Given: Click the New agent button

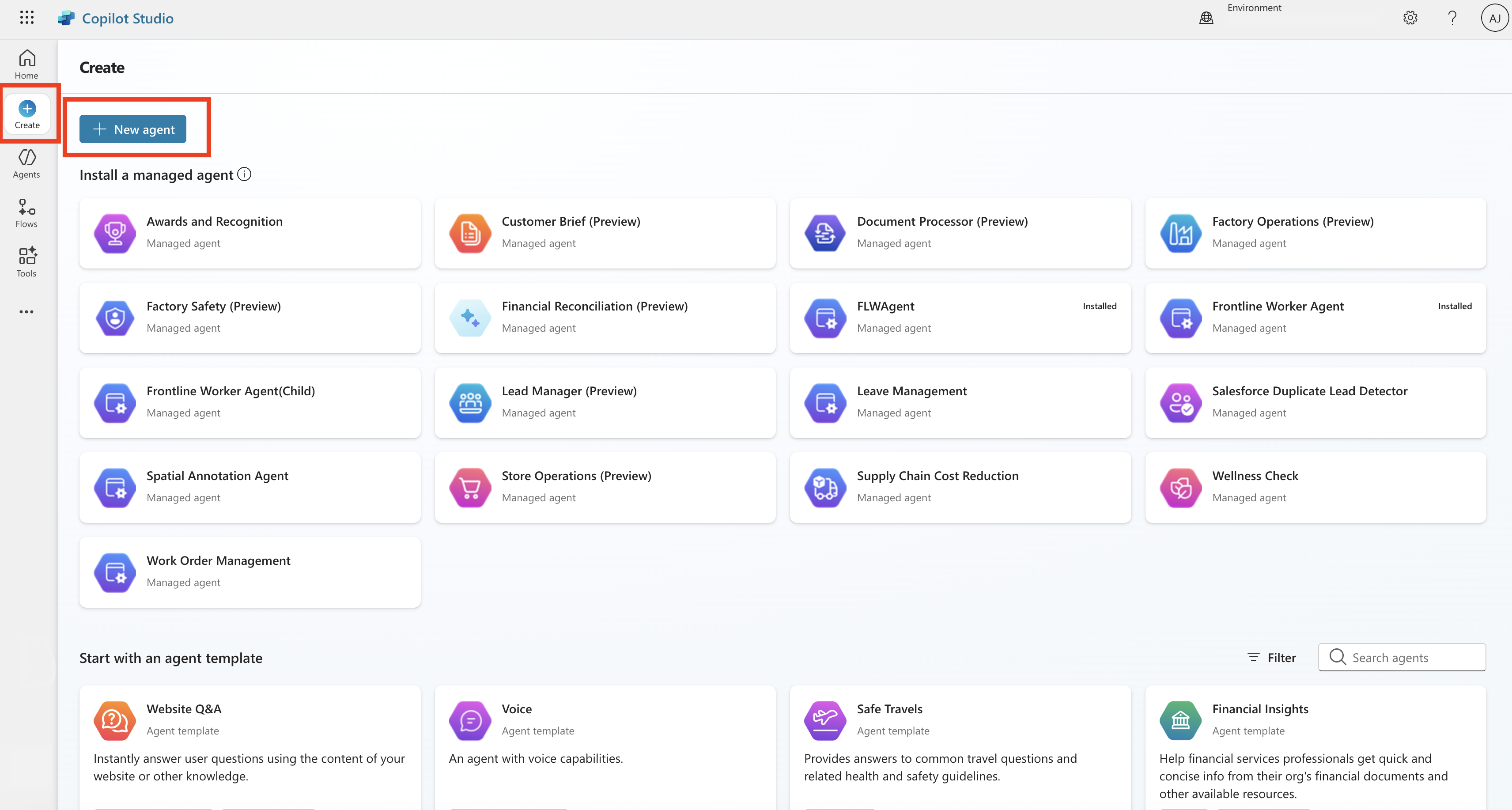Looking at the screenshot, I should pyautogui.click(x=132, y=129).
